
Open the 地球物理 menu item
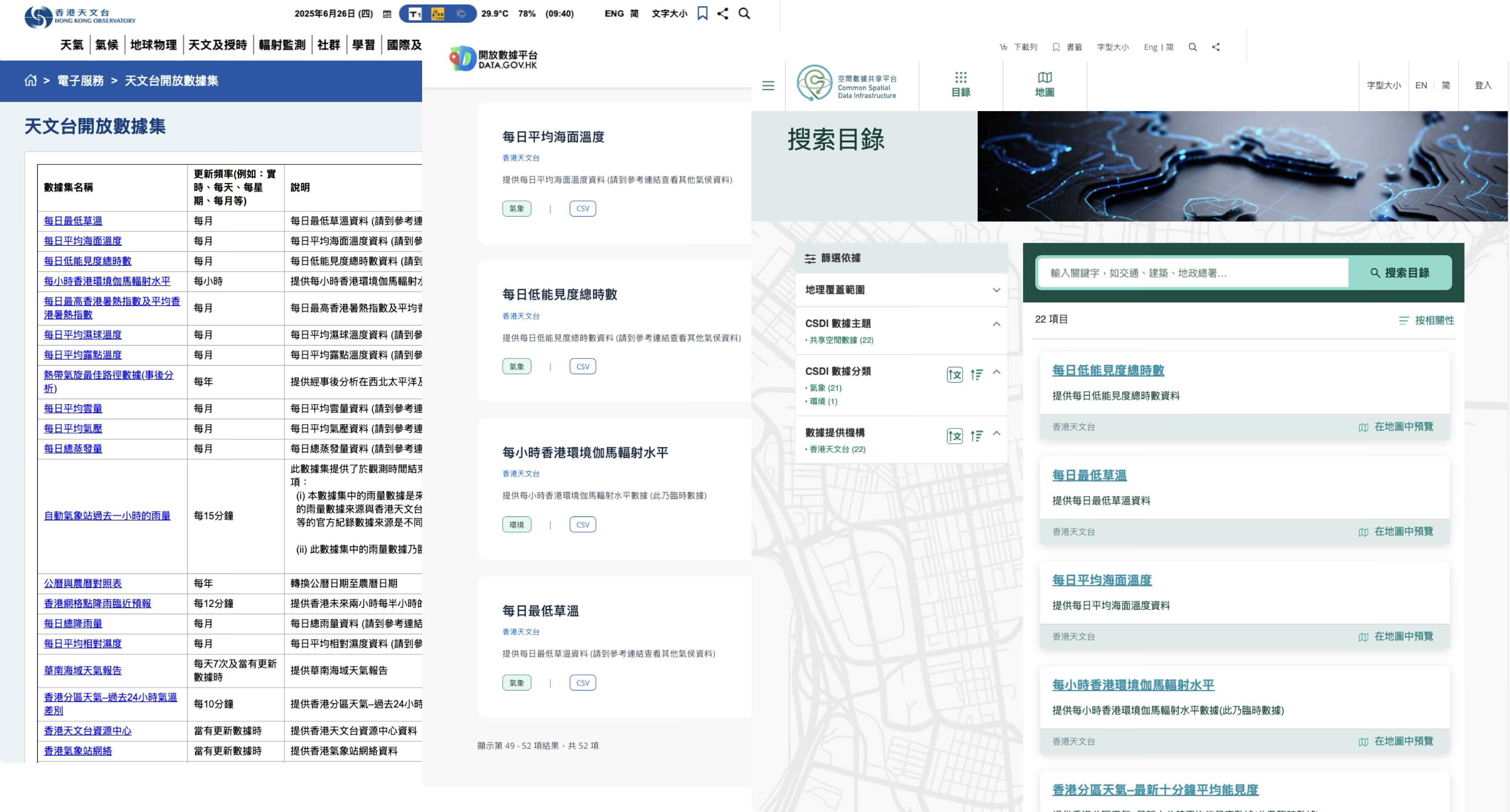click(153, 45)
